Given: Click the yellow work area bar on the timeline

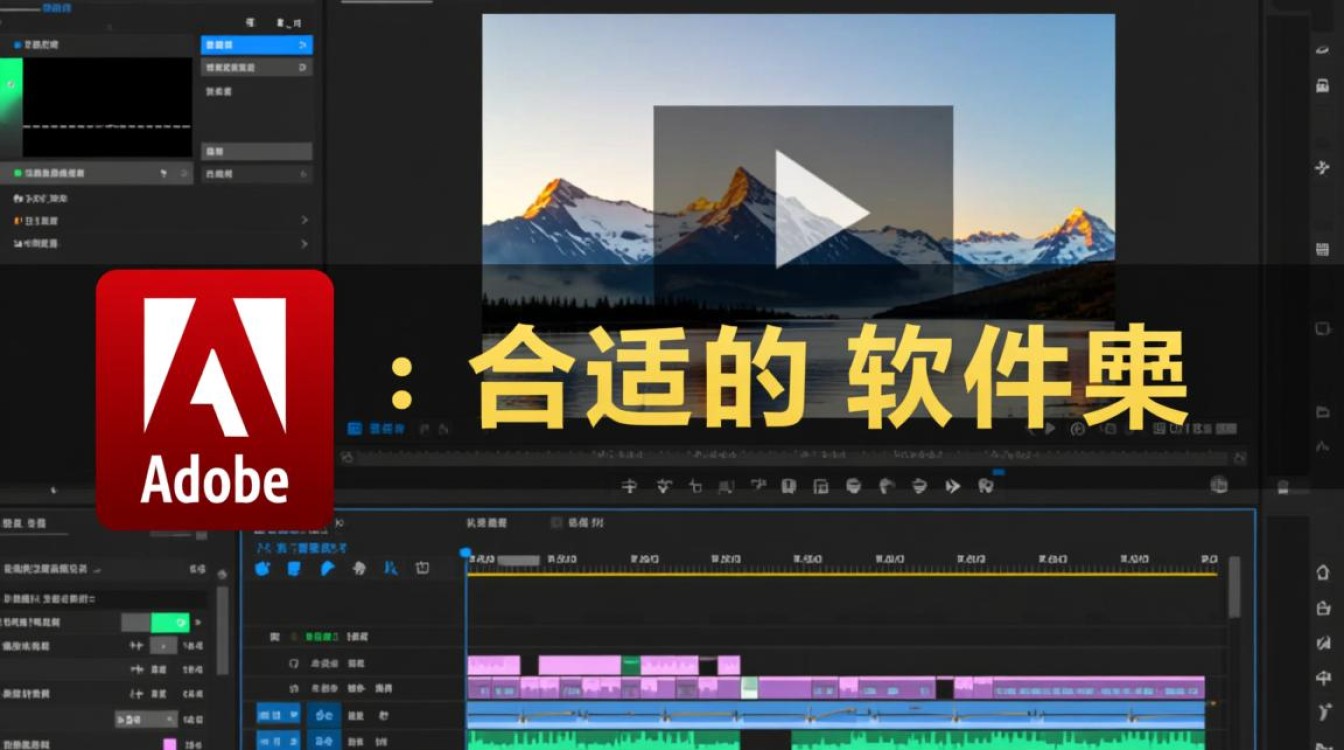Looking at the screenshot, I should click(x=842, y=574).
